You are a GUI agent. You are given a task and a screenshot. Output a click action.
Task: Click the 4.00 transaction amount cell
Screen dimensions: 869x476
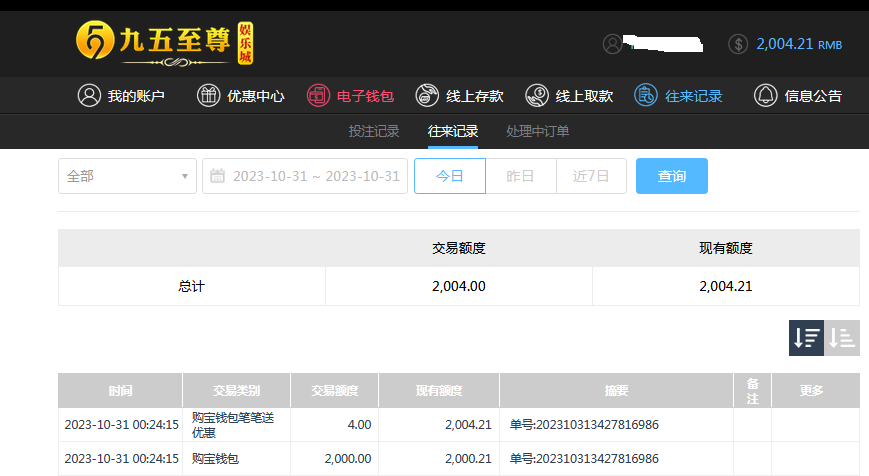[335, 425]
